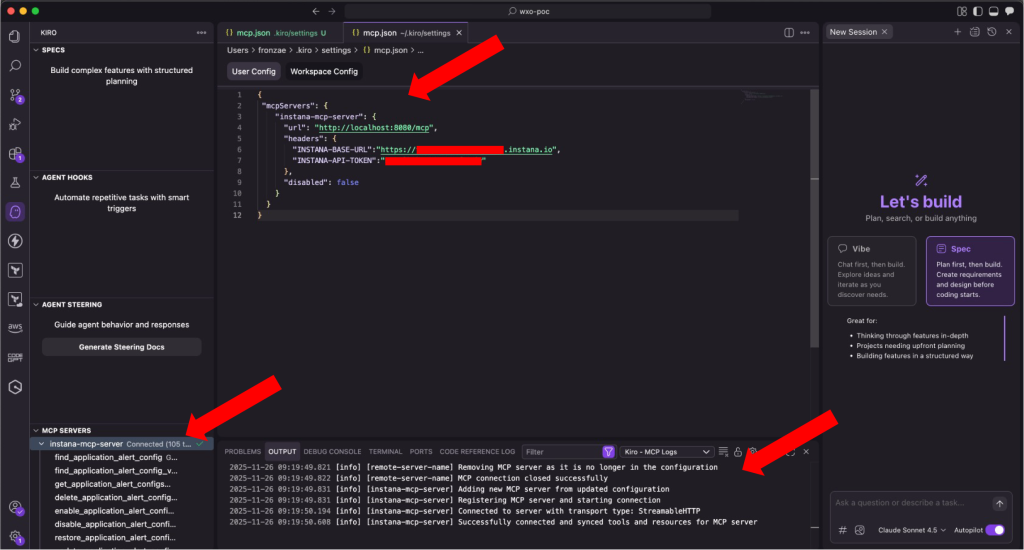Open the Claude Sonnet 4.5 model dropdown

(912, 530)
